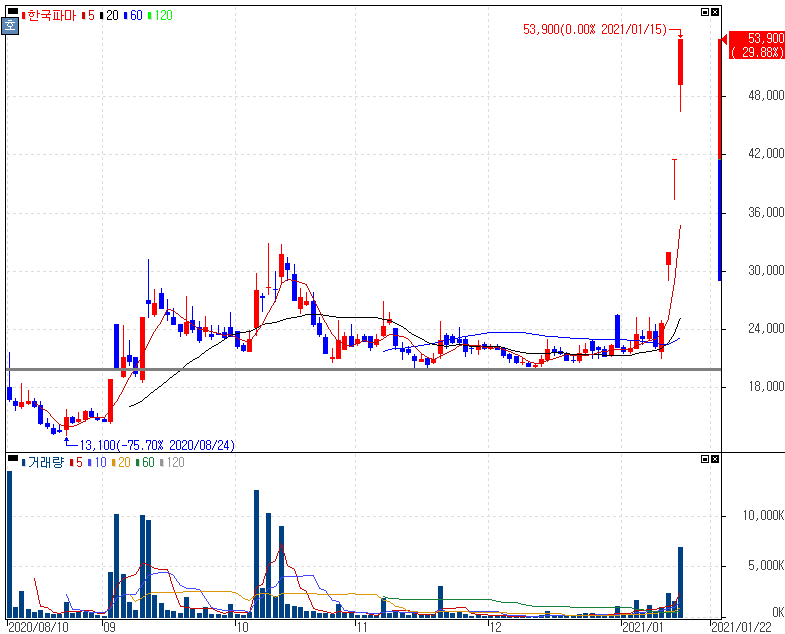Click the 5,000K volume axis label

765,565
